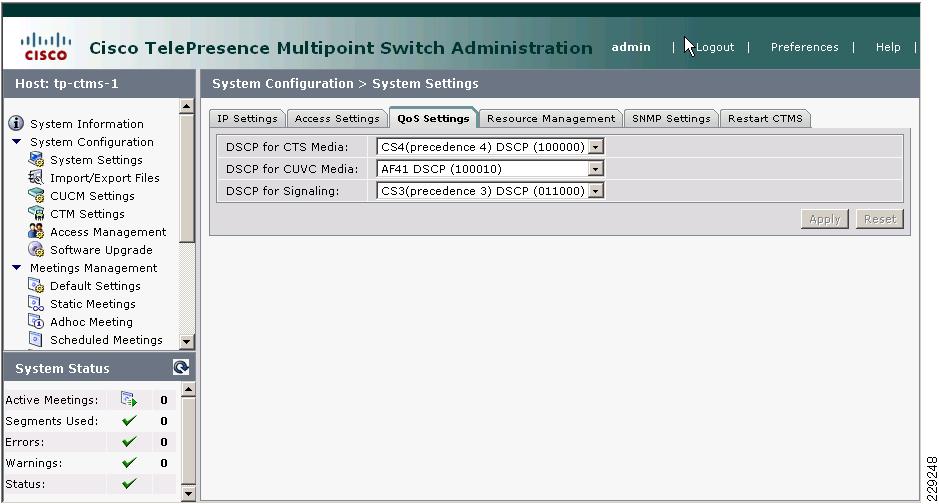Screen dimensions: 939x504
Task: Open Software Upgrade in the tree
Action: click(x=101, y=250)
